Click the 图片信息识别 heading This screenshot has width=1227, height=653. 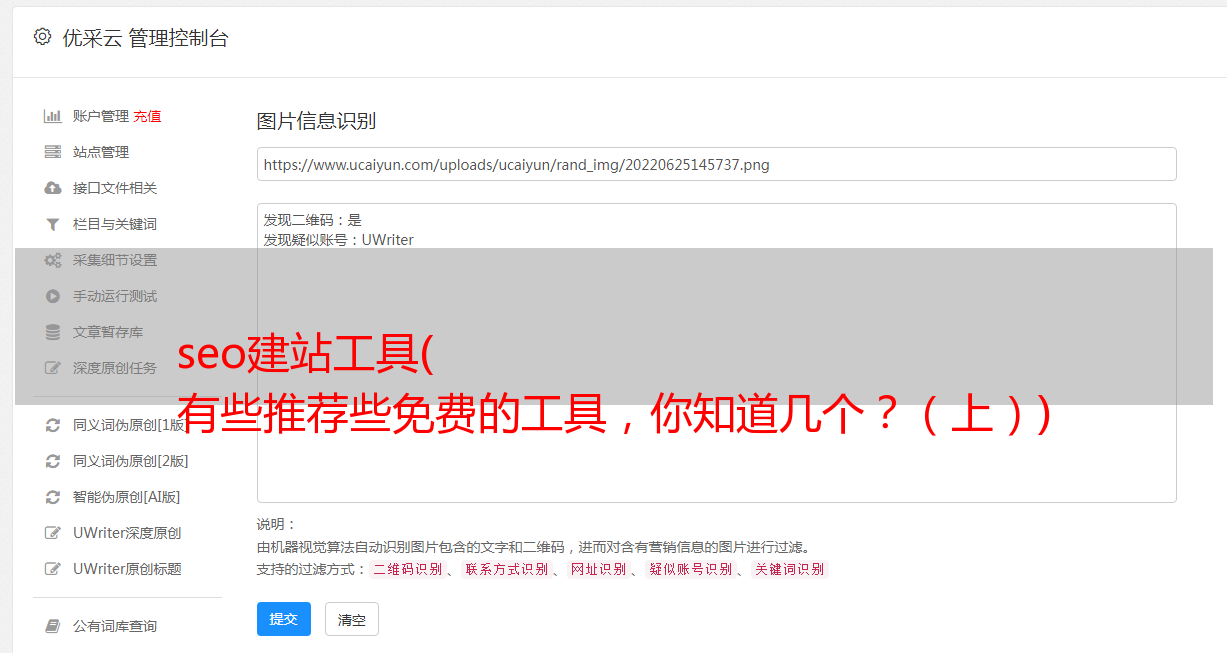click(316, 122)
